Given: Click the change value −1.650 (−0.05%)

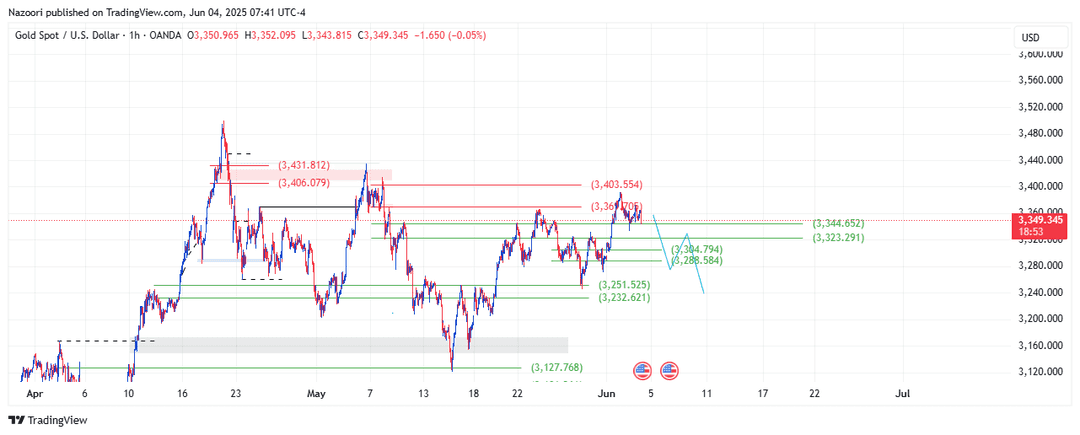Looking at the screenshot, I should click(451, 34).
